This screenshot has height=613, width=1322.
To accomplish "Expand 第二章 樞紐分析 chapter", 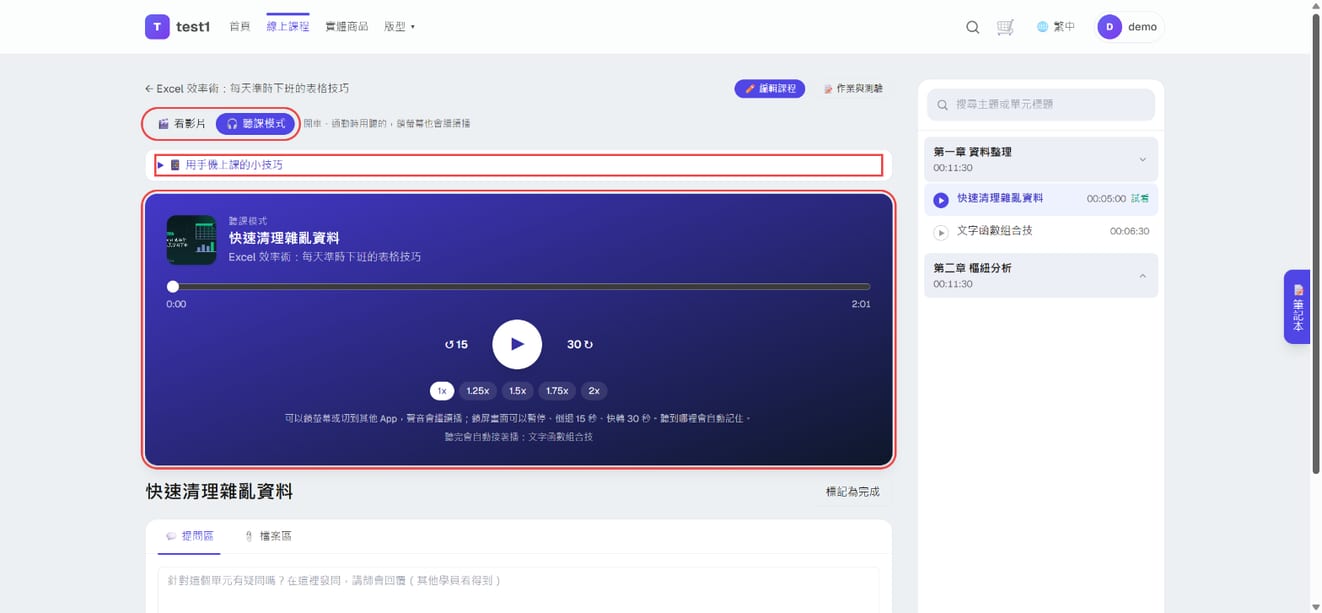I will (x=1041, y=275).
